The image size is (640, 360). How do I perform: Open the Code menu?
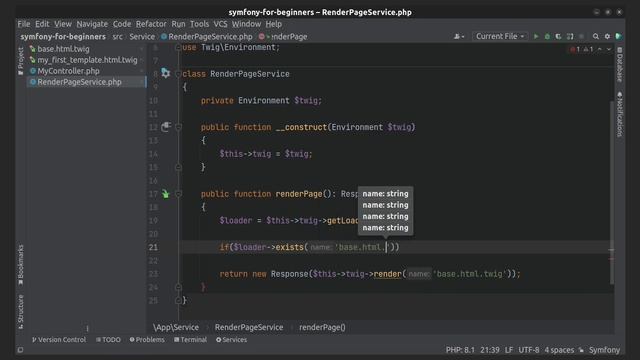point(122,24)
